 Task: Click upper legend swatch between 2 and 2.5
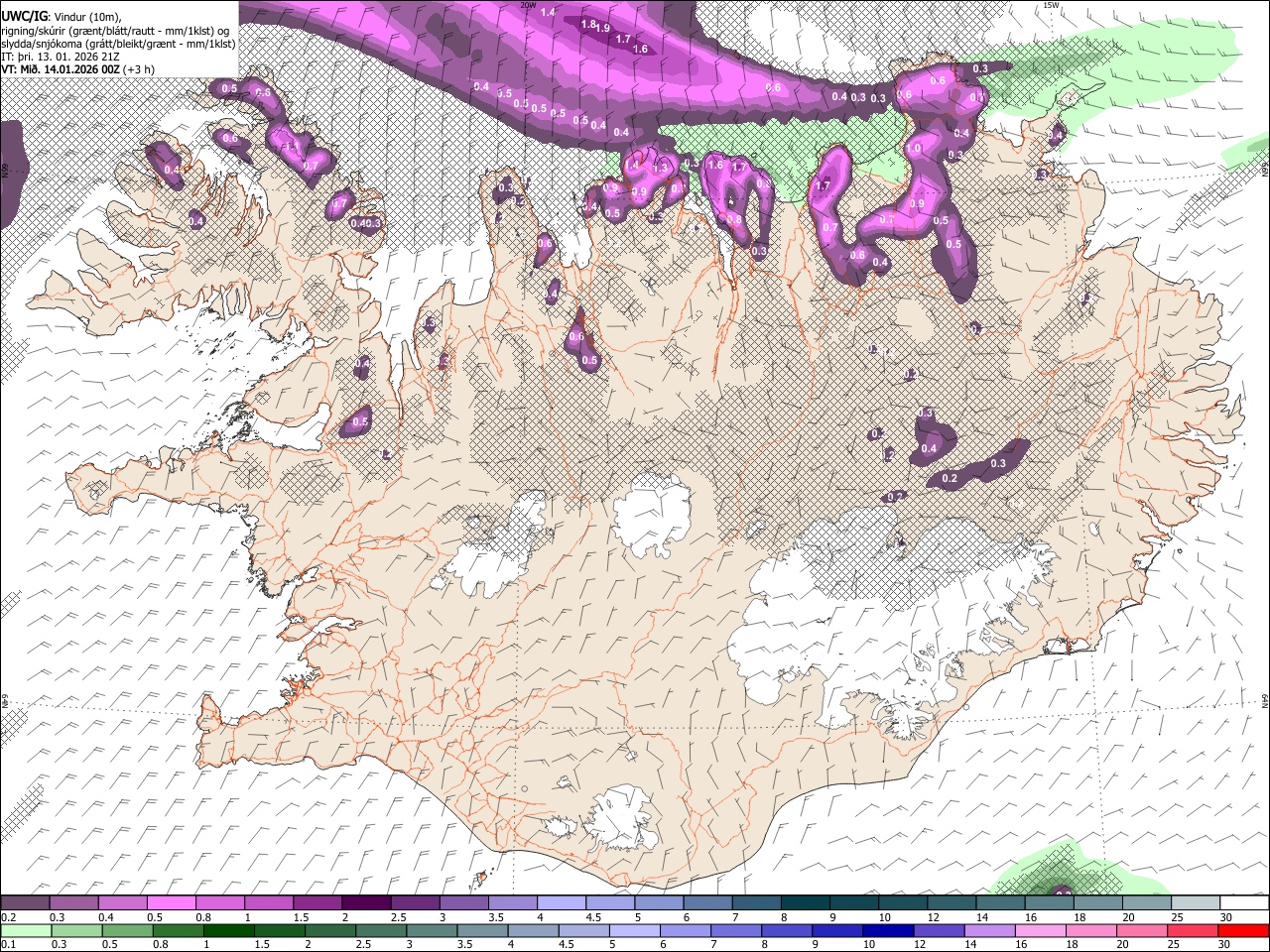tap(366, 902)
